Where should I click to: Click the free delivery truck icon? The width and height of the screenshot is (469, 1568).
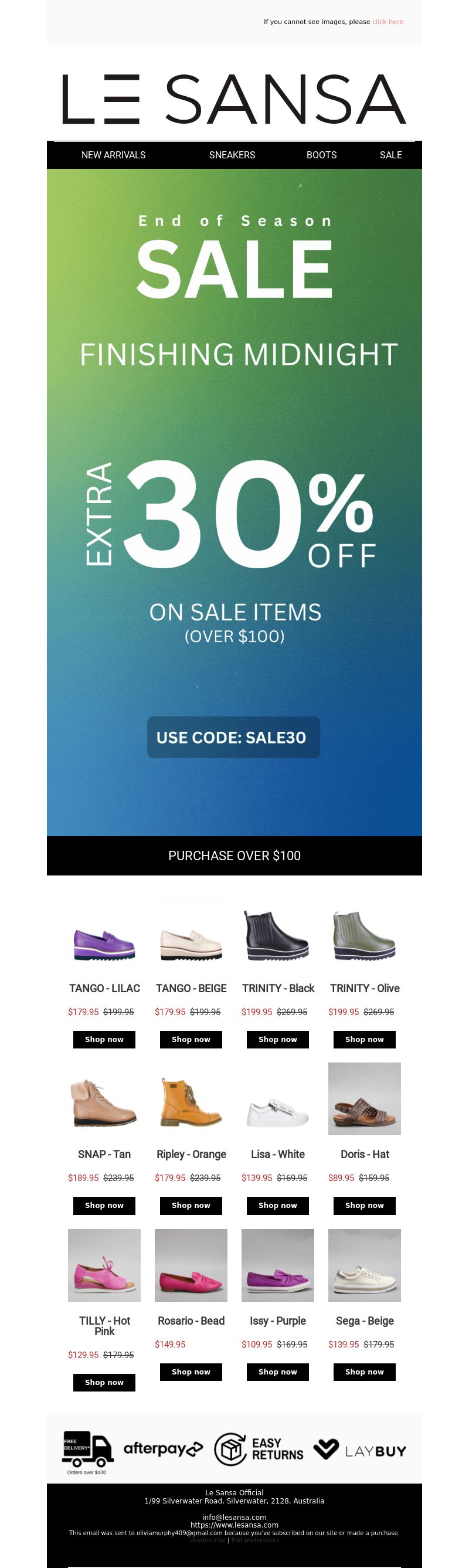click(x=87, y=1450)
